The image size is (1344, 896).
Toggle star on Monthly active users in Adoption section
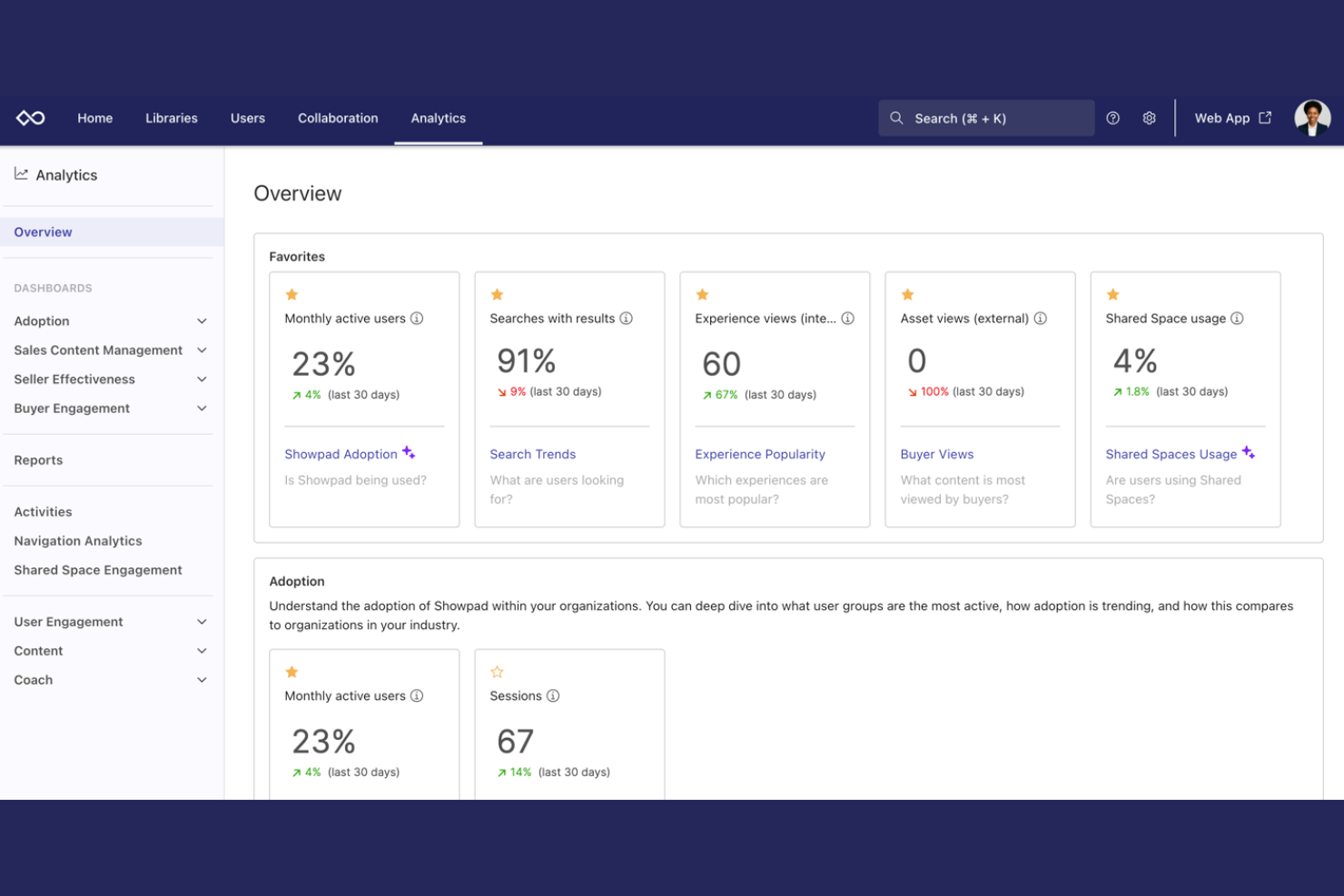(x=292, y=672)
